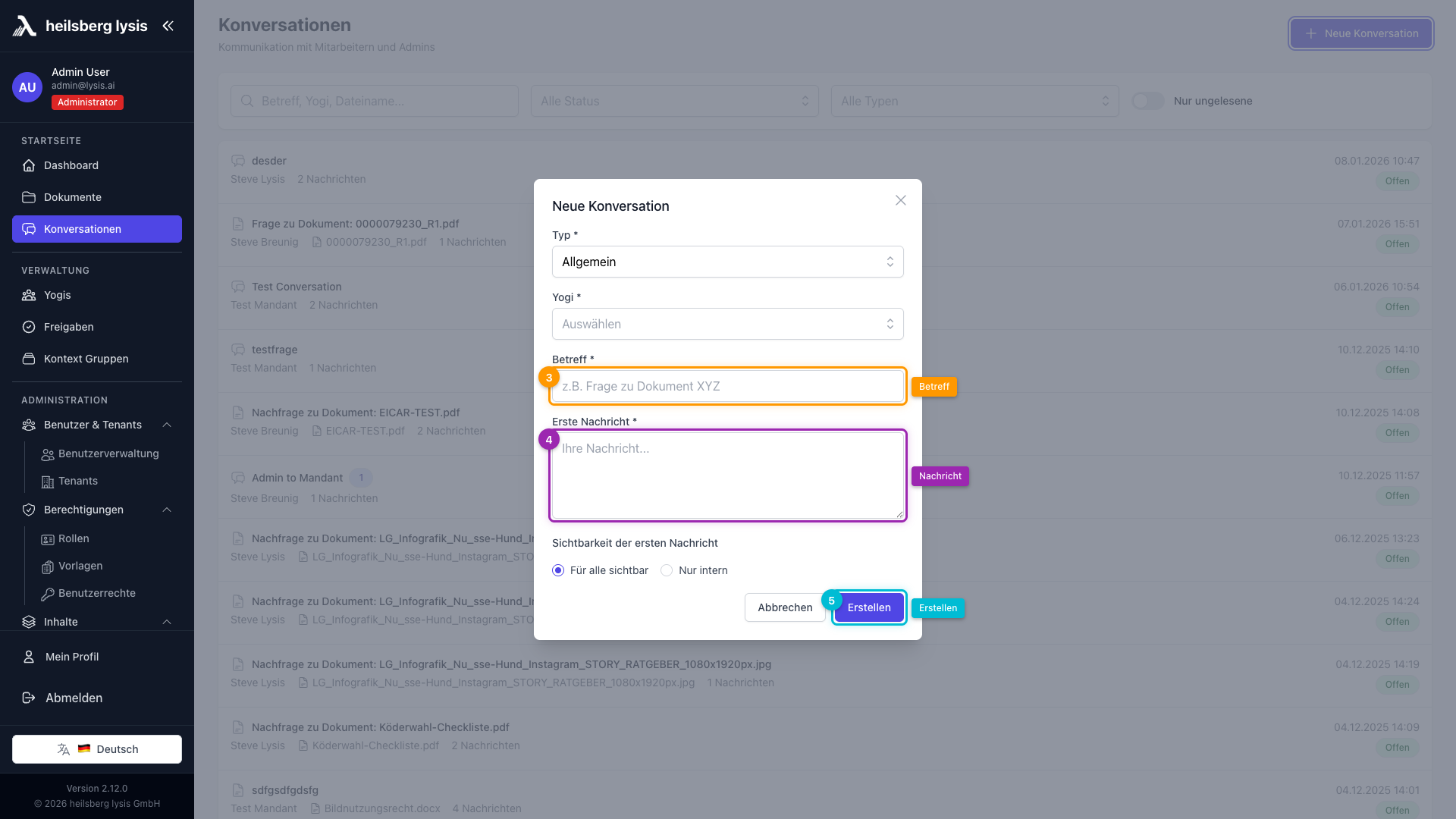Click Abmelden to log out
1456x819 pixels.
(x=97, y=698)
